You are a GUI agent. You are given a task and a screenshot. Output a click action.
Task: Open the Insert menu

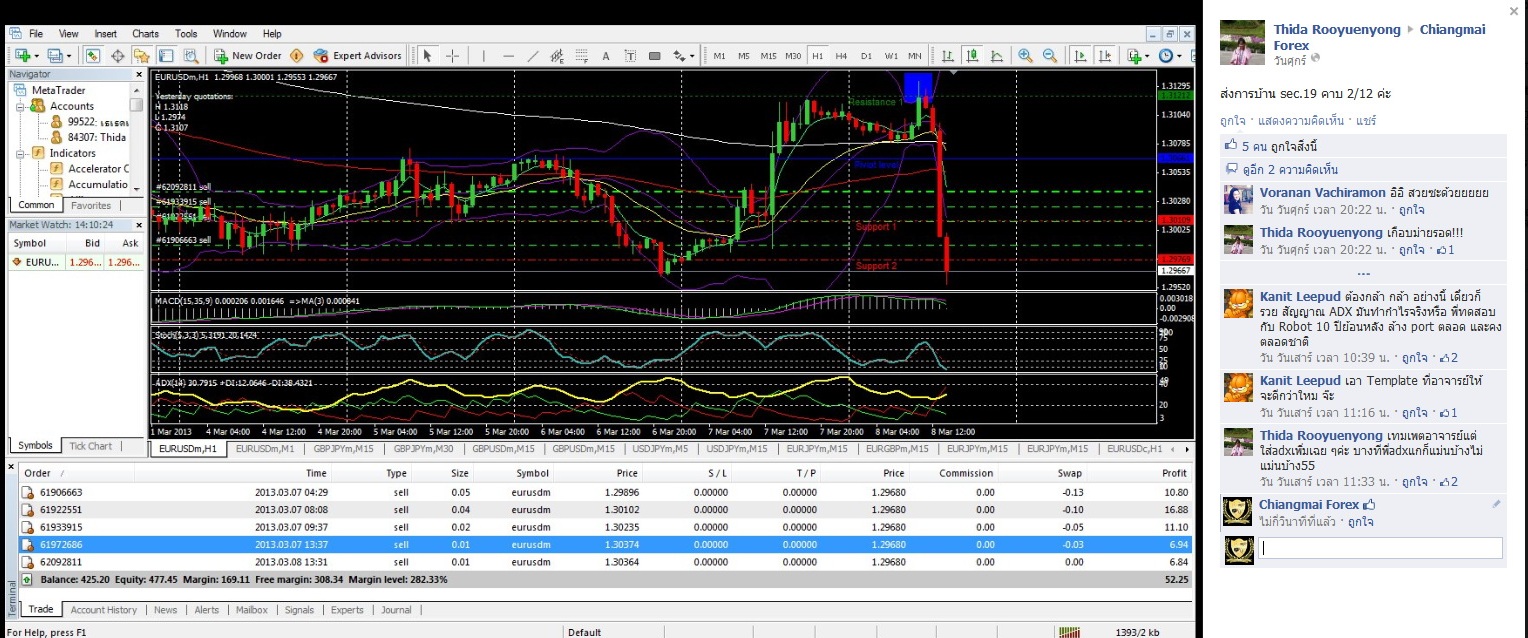(x=105, y=34)
